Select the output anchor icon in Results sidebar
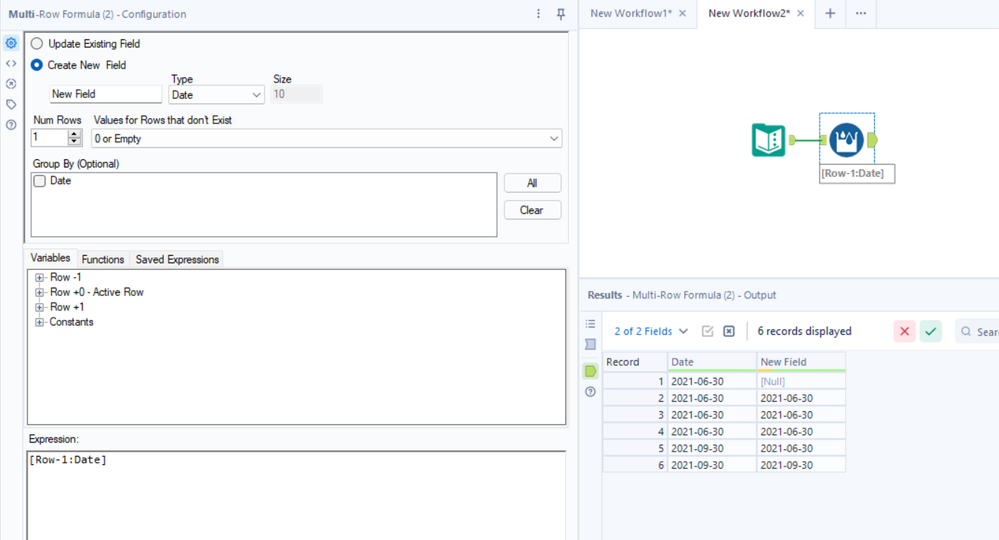Image resolution: width=999 pixels, height=540 pixels. coord(591,371)
